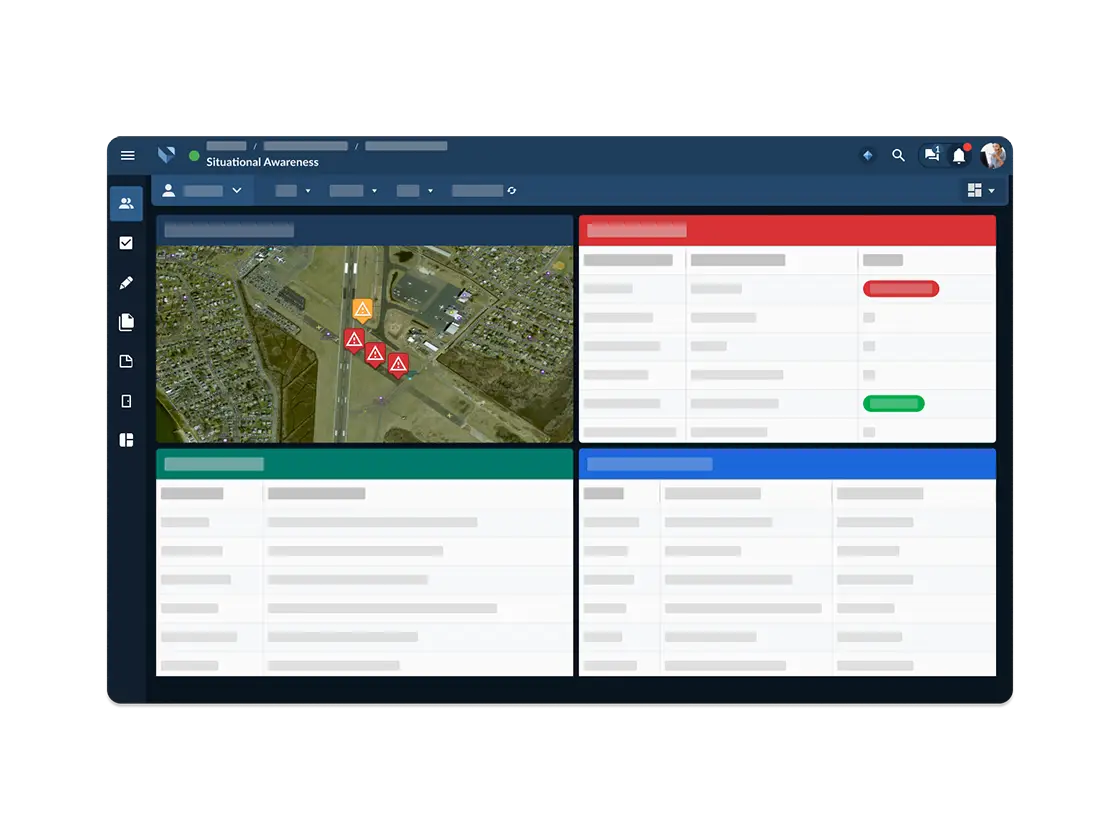Click the blue panel header bar
The height and width of the screenshot is (840, 1120).
point(787,464)
